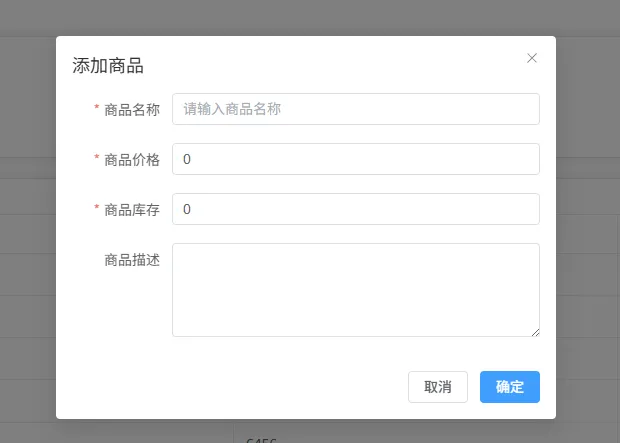Click the 商品价格 field label

tap(132, 160)
